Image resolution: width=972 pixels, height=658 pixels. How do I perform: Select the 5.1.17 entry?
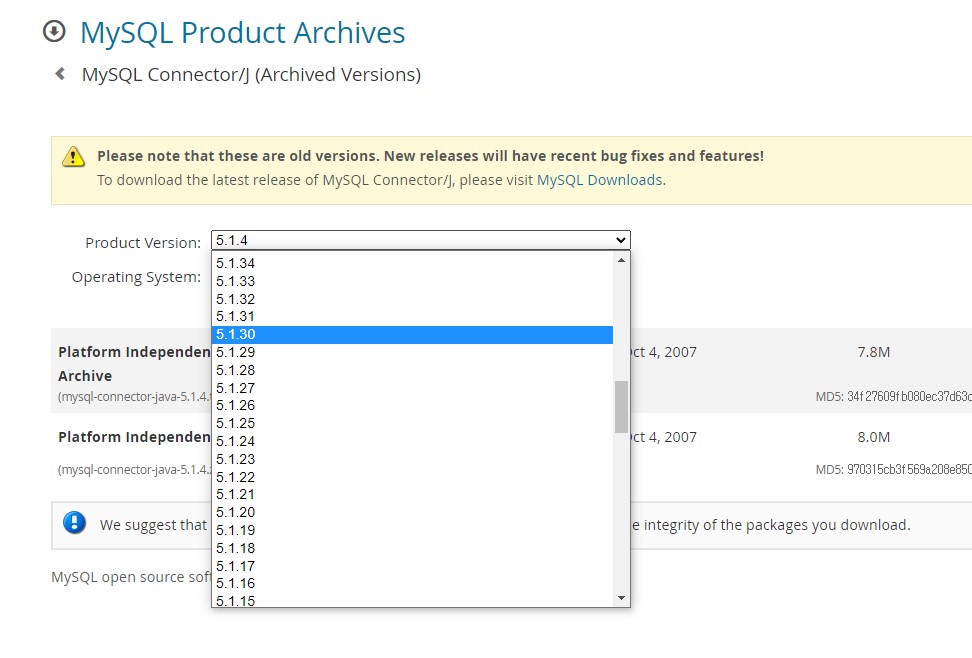[412, 567]
